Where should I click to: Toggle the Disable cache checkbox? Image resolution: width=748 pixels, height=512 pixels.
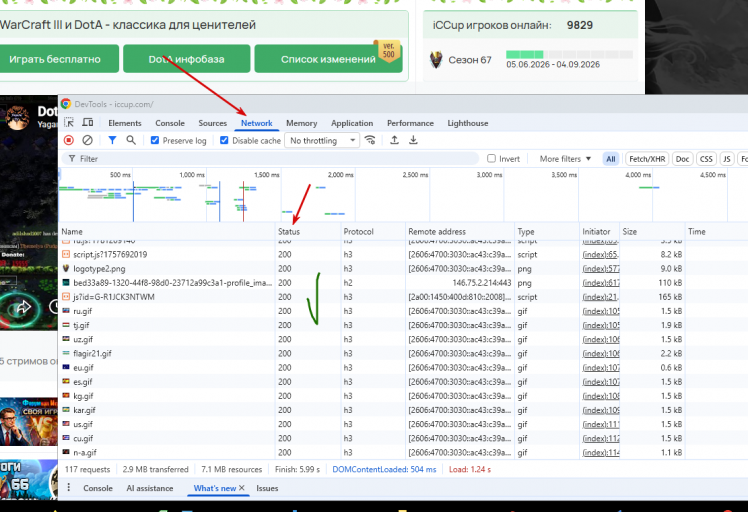click(x=224, y=140)
